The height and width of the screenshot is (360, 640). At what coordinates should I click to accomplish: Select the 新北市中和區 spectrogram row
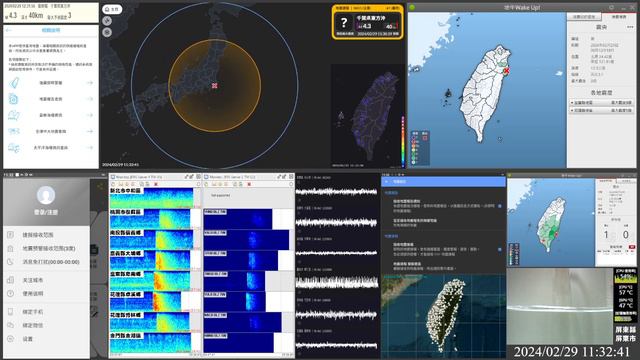pyautogui.click(x=151, y=198)
